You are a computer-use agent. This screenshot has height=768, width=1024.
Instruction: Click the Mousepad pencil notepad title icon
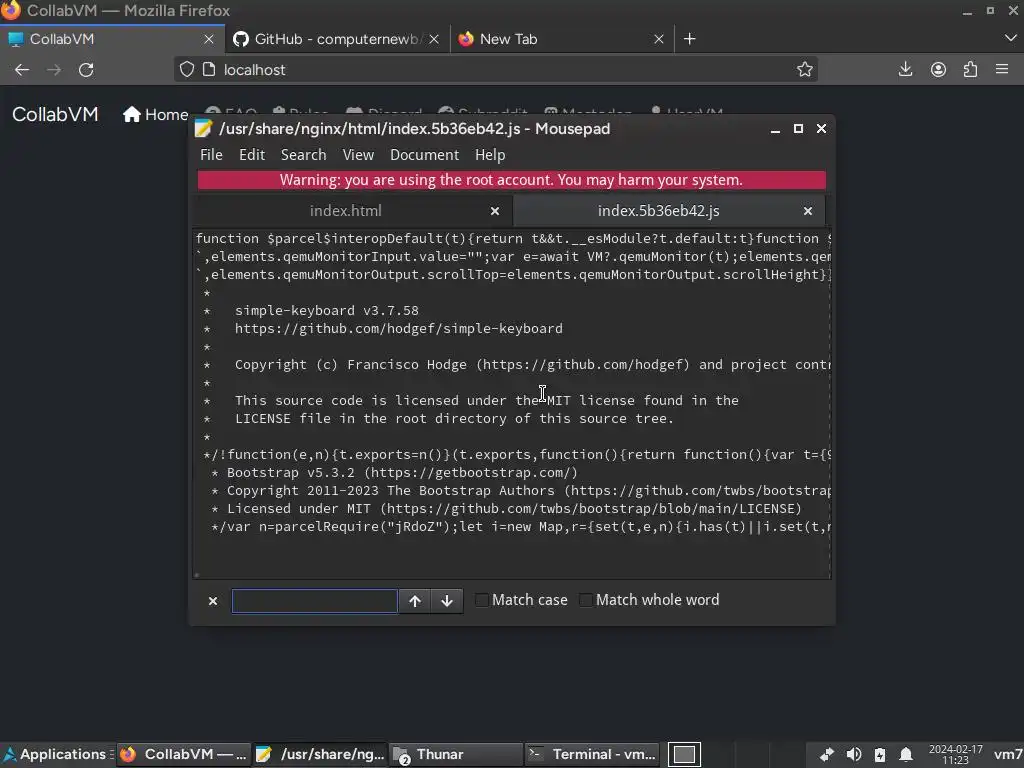[x=203, y=129]
